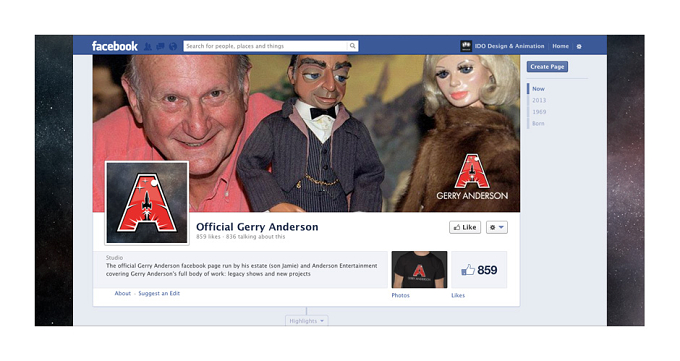Click the official page description text
Image resolution: width=680 pixels, height=361 pixels.
(x=242, y=270)
